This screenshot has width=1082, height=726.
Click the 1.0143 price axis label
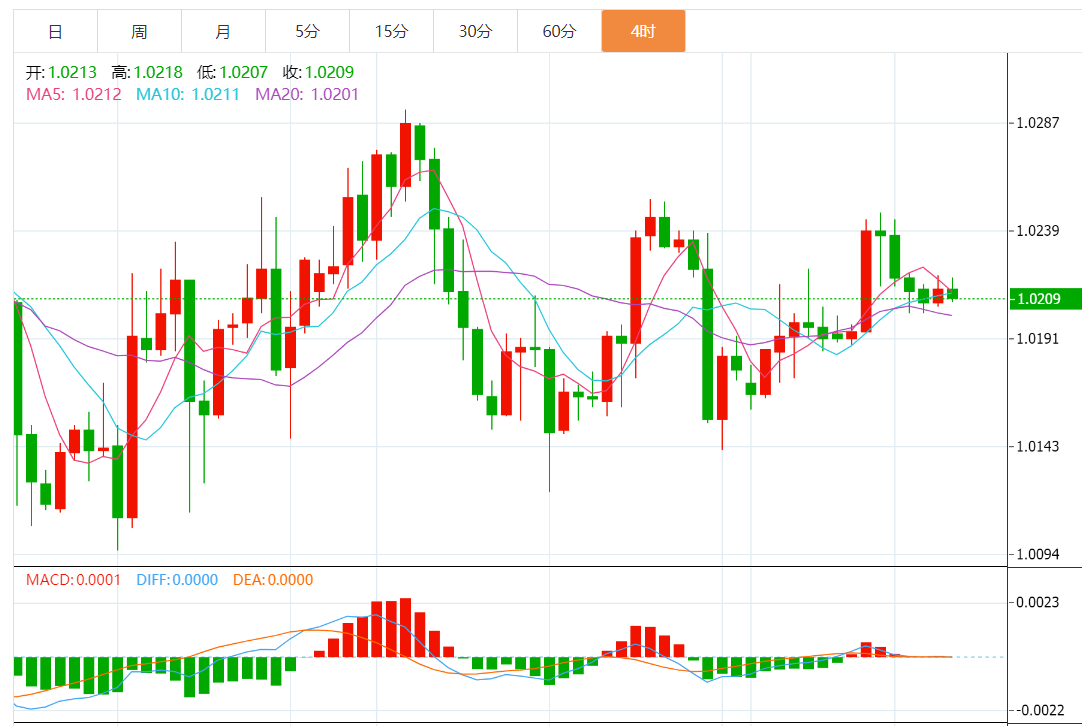pyautogui.click(x=1038, y=447)
